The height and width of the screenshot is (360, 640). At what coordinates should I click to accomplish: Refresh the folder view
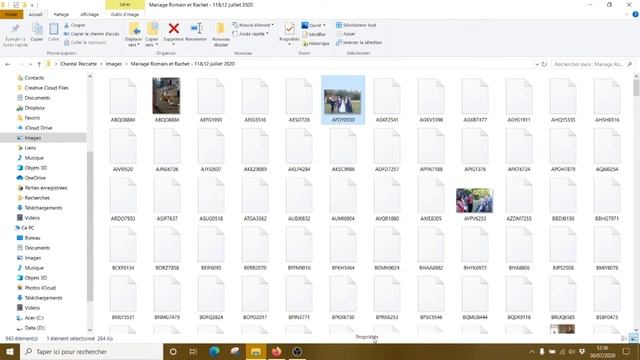tap(544, 64)
